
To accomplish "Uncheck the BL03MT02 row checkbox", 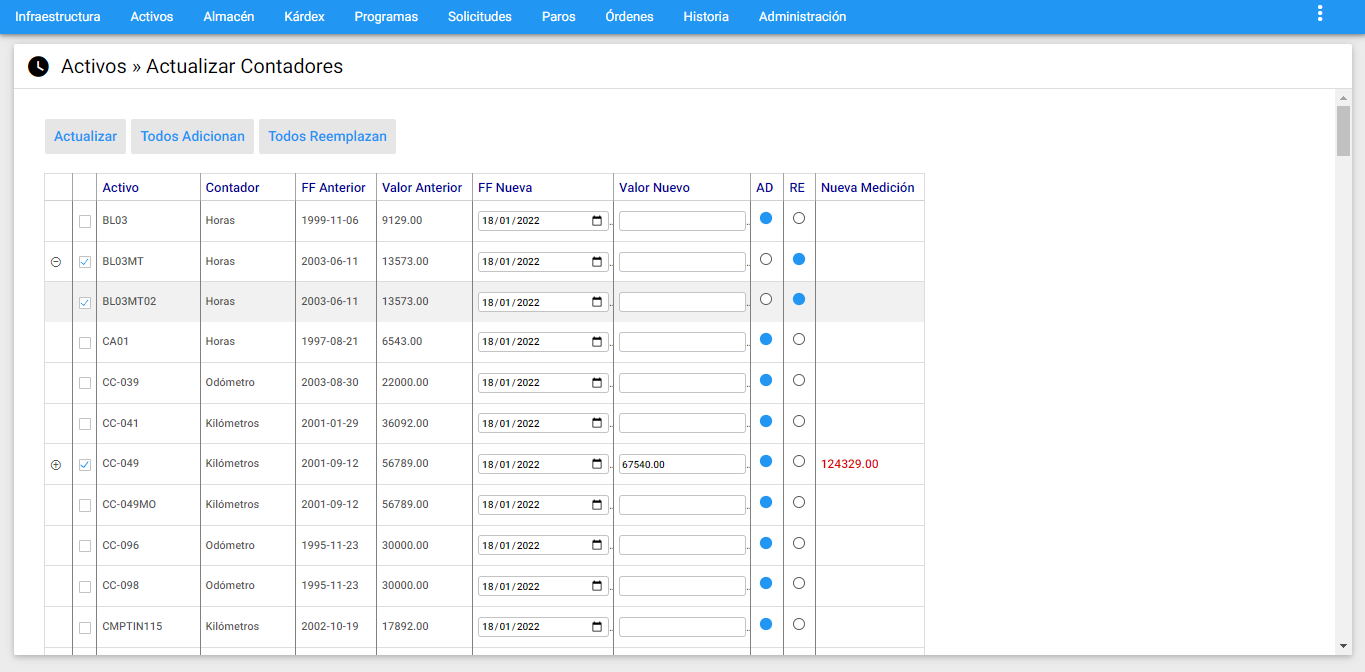I will pos(85,302).
